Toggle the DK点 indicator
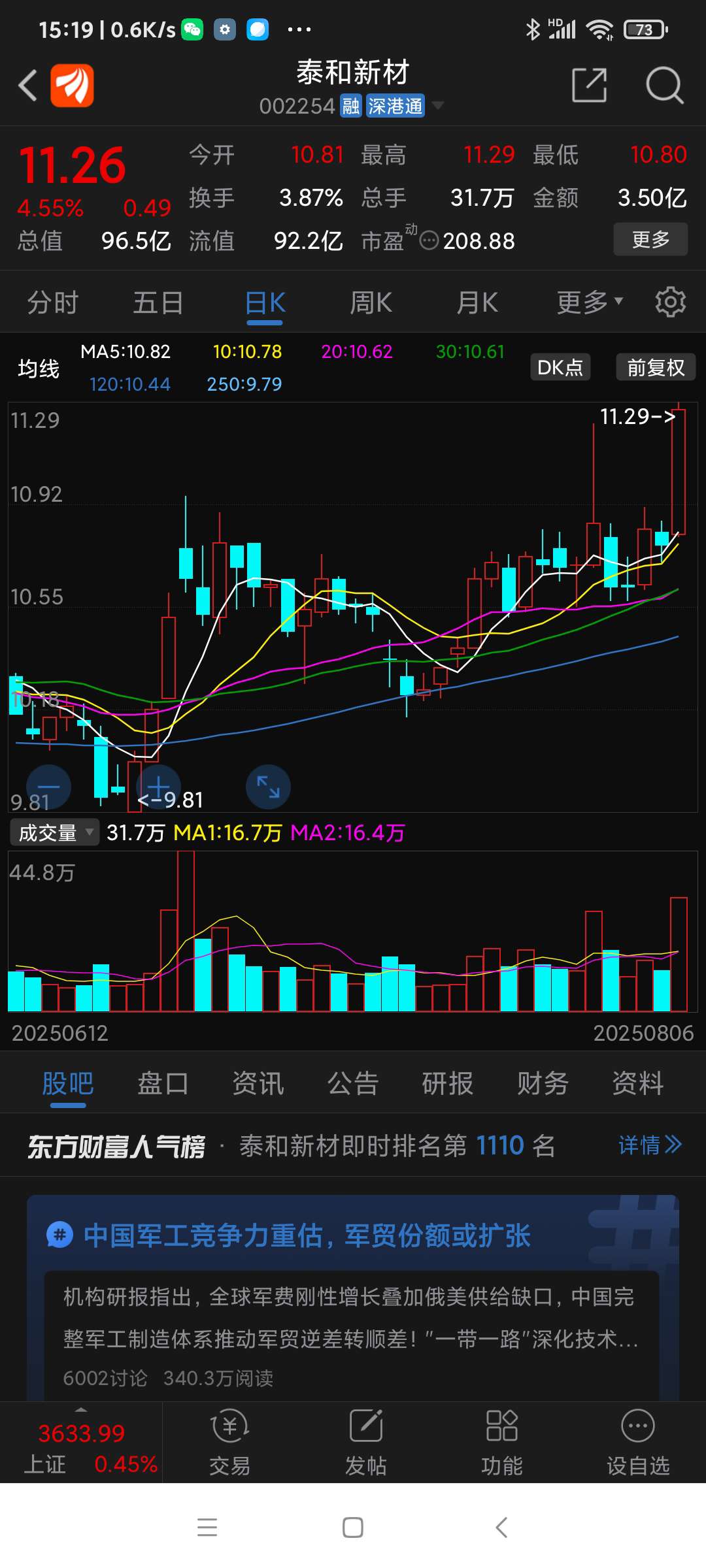Screen dimensions: 706x1568 pyautogui.click(x=560, y=367)
